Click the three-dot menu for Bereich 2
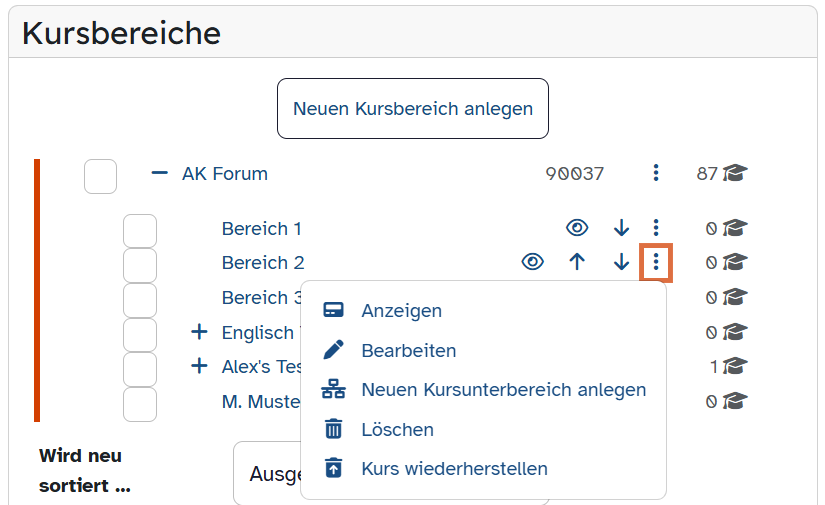The image size is (825, 505). point(656,262)
